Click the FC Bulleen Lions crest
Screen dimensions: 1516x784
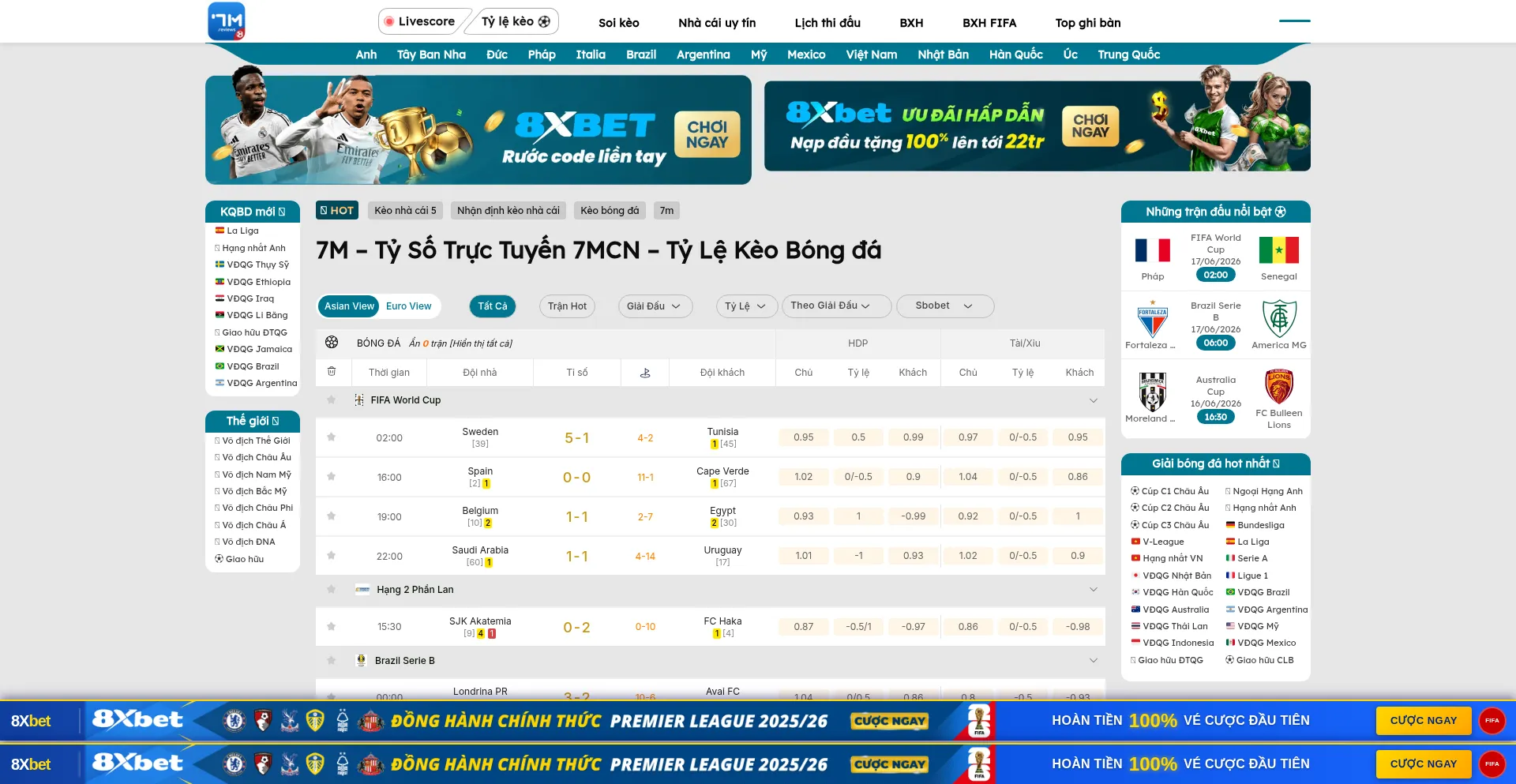click(x=1279, y=387)
